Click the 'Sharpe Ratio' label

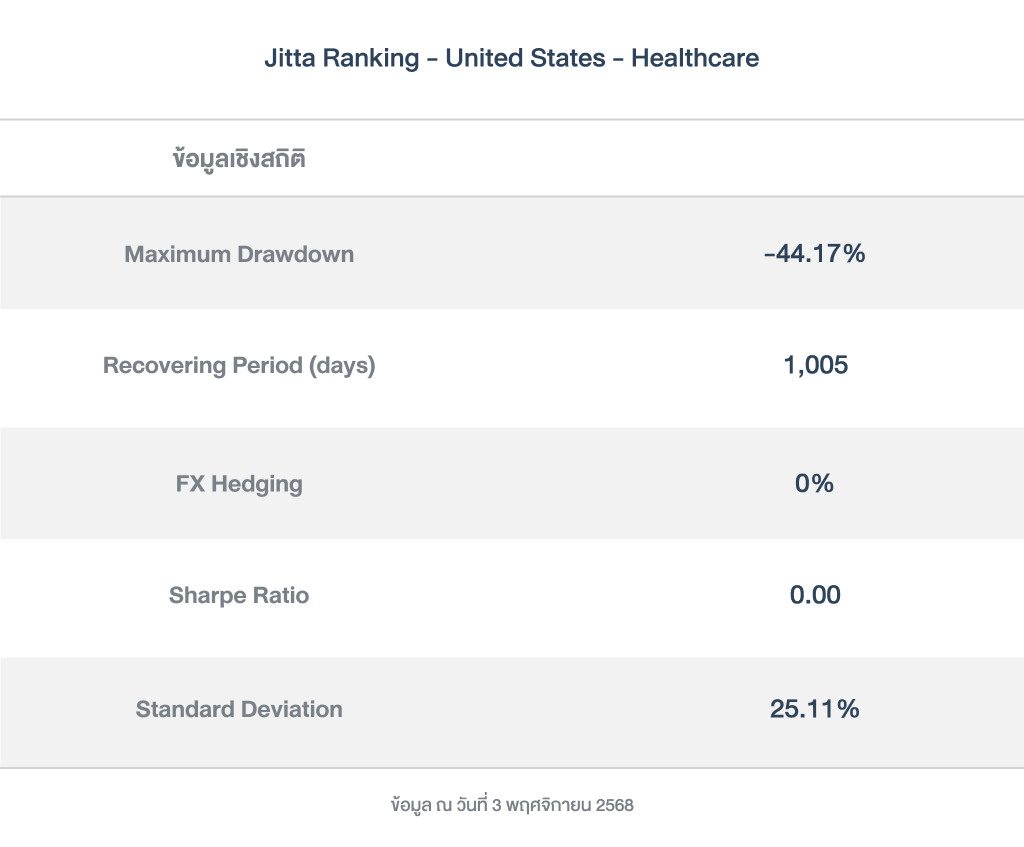click(239, 596)
